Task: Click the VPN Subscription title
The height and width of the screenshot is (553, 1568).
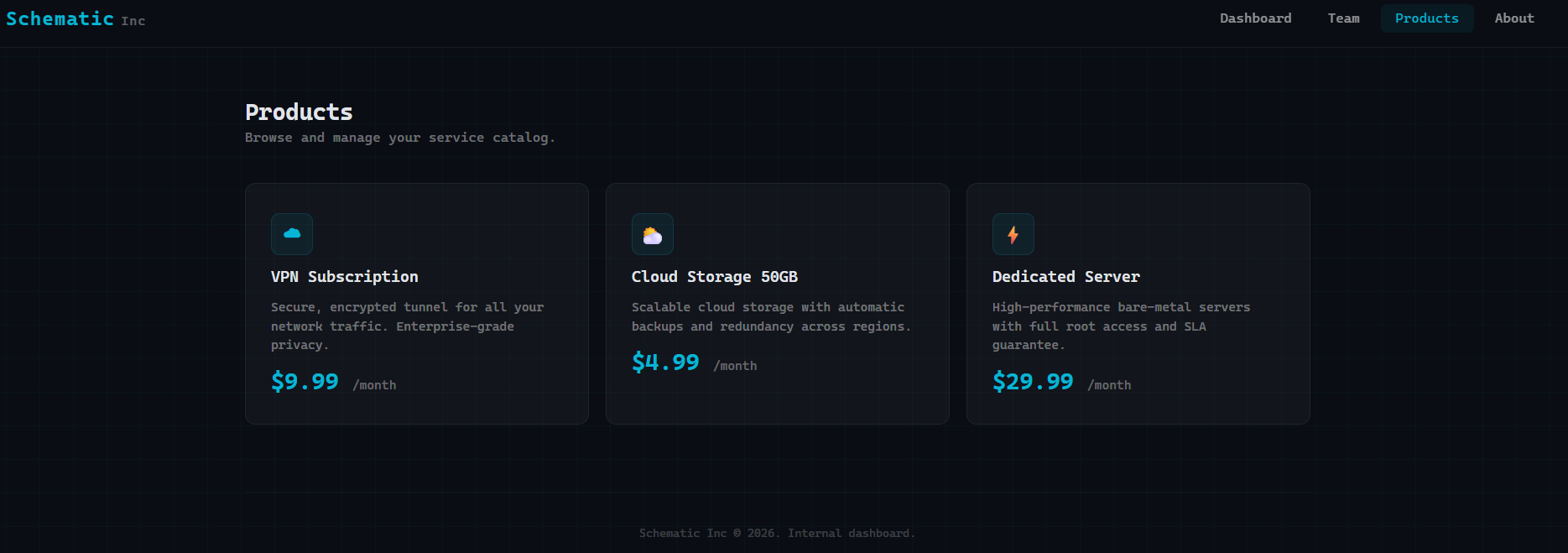Action: click(344, 277)
